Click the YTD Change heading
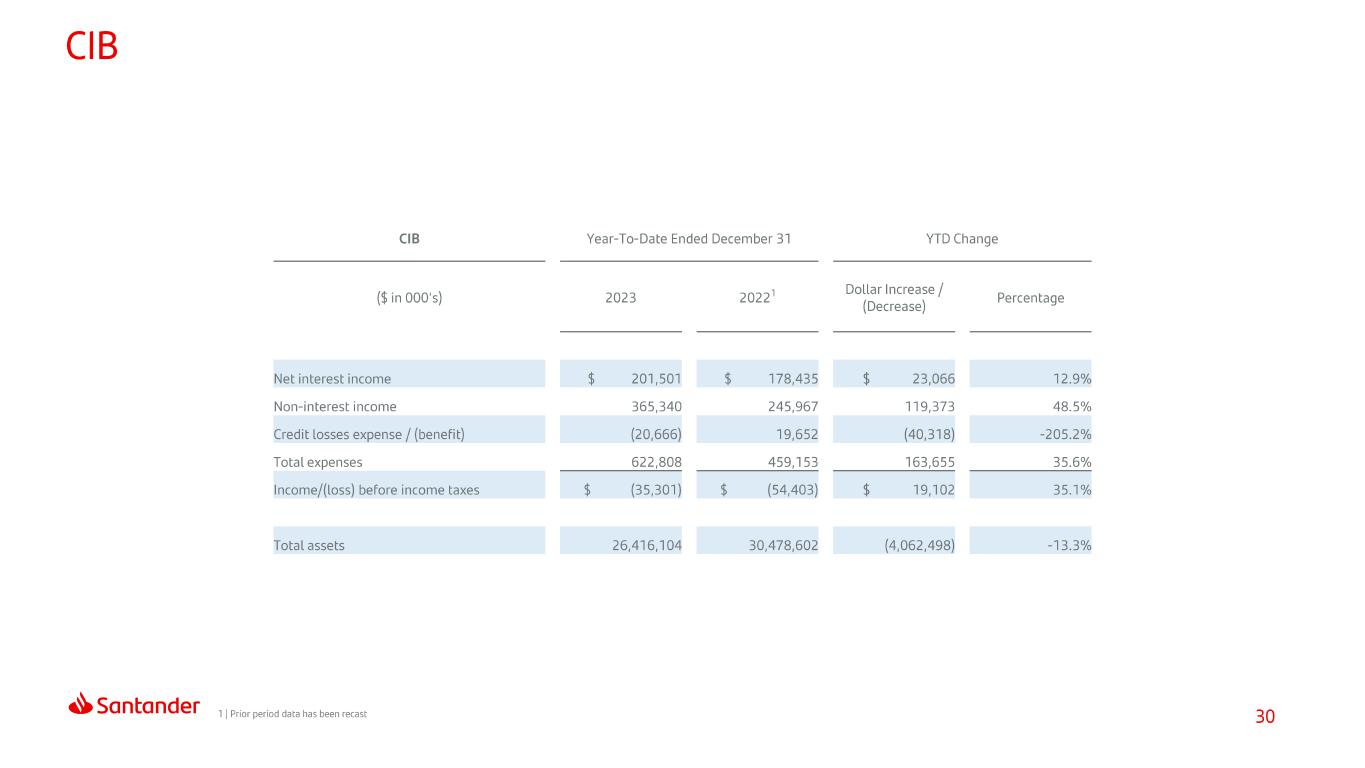Screen dimensions: 1365x768 962,239
